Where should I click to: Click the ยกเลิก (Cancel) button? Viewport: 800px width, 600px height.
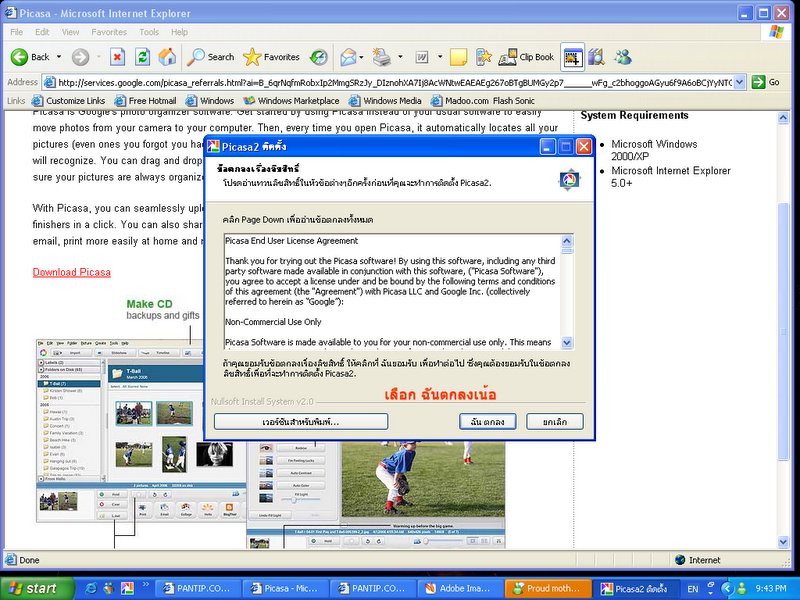click(x=555, y=421)
